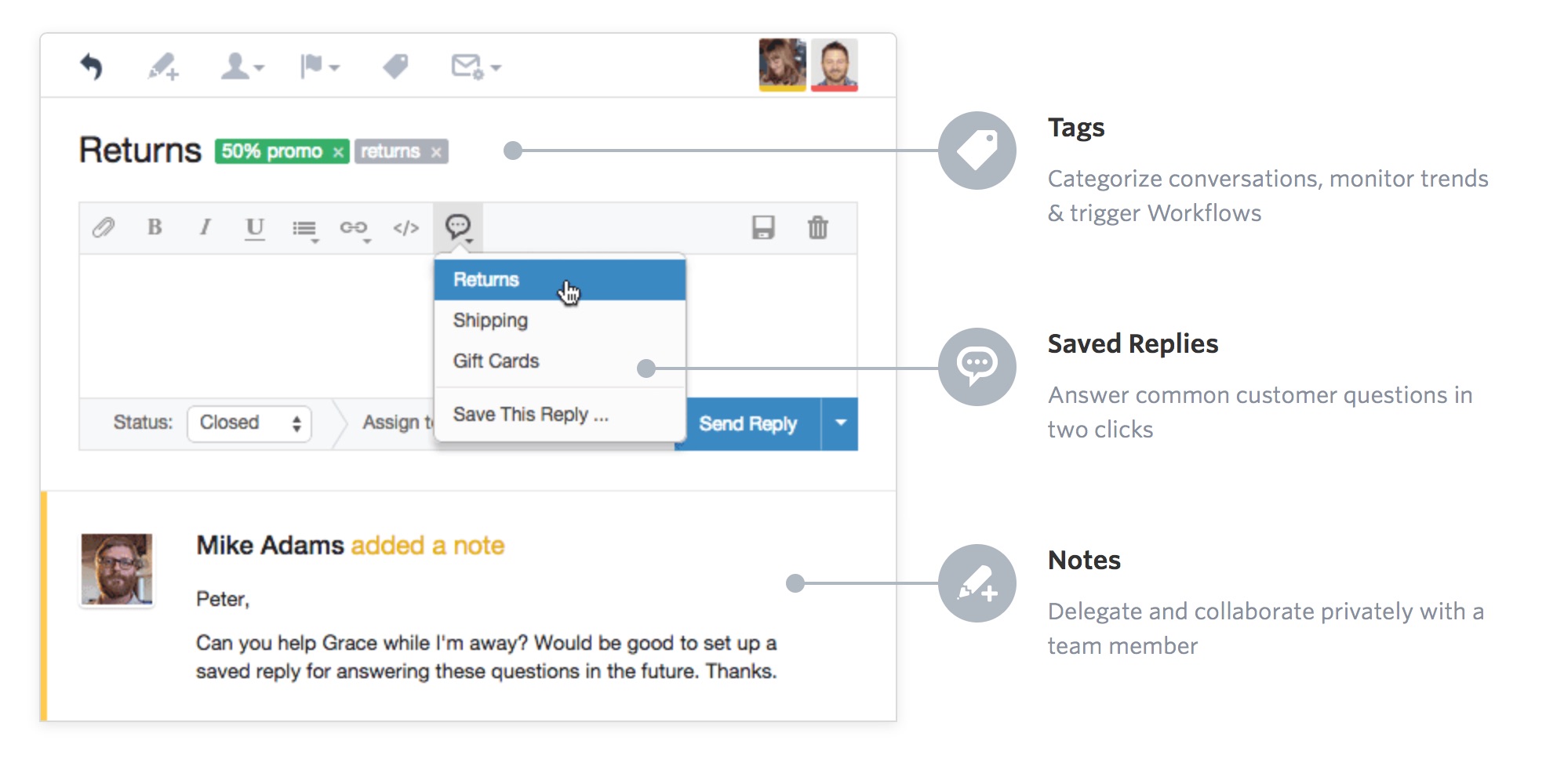Toggle italic formatting
Image resolution: width=1564 pixels, height=784 pixels.
click(x=204, y=228)
